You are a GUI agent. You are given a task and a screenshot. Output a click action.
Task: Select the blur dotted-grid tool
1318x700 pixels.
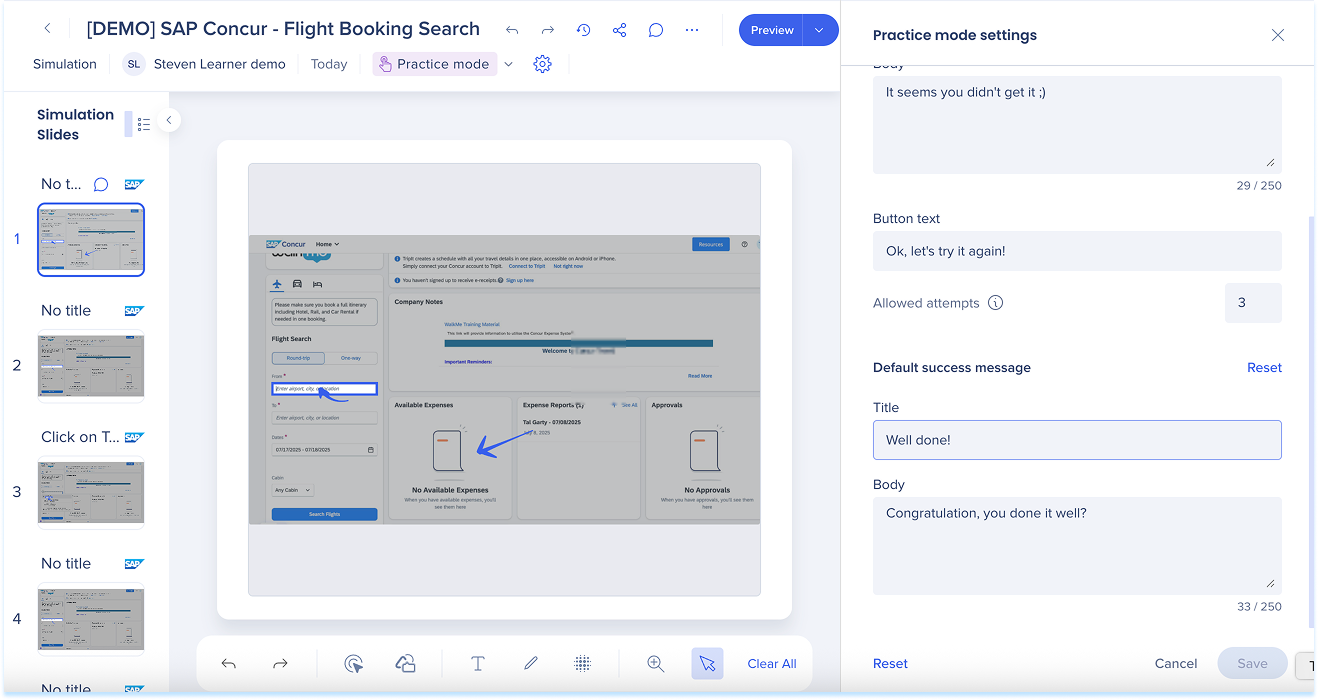(x=583, y=663)
